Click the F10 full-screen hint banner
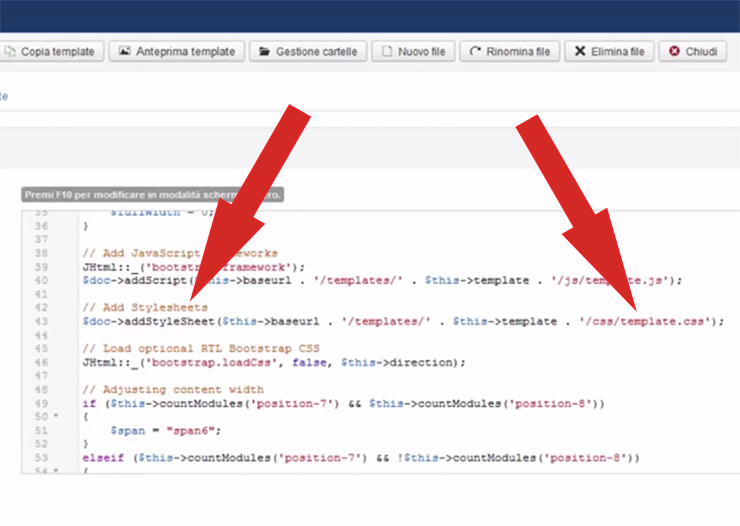This screenshot has width=740, height=526. (152, 195)
